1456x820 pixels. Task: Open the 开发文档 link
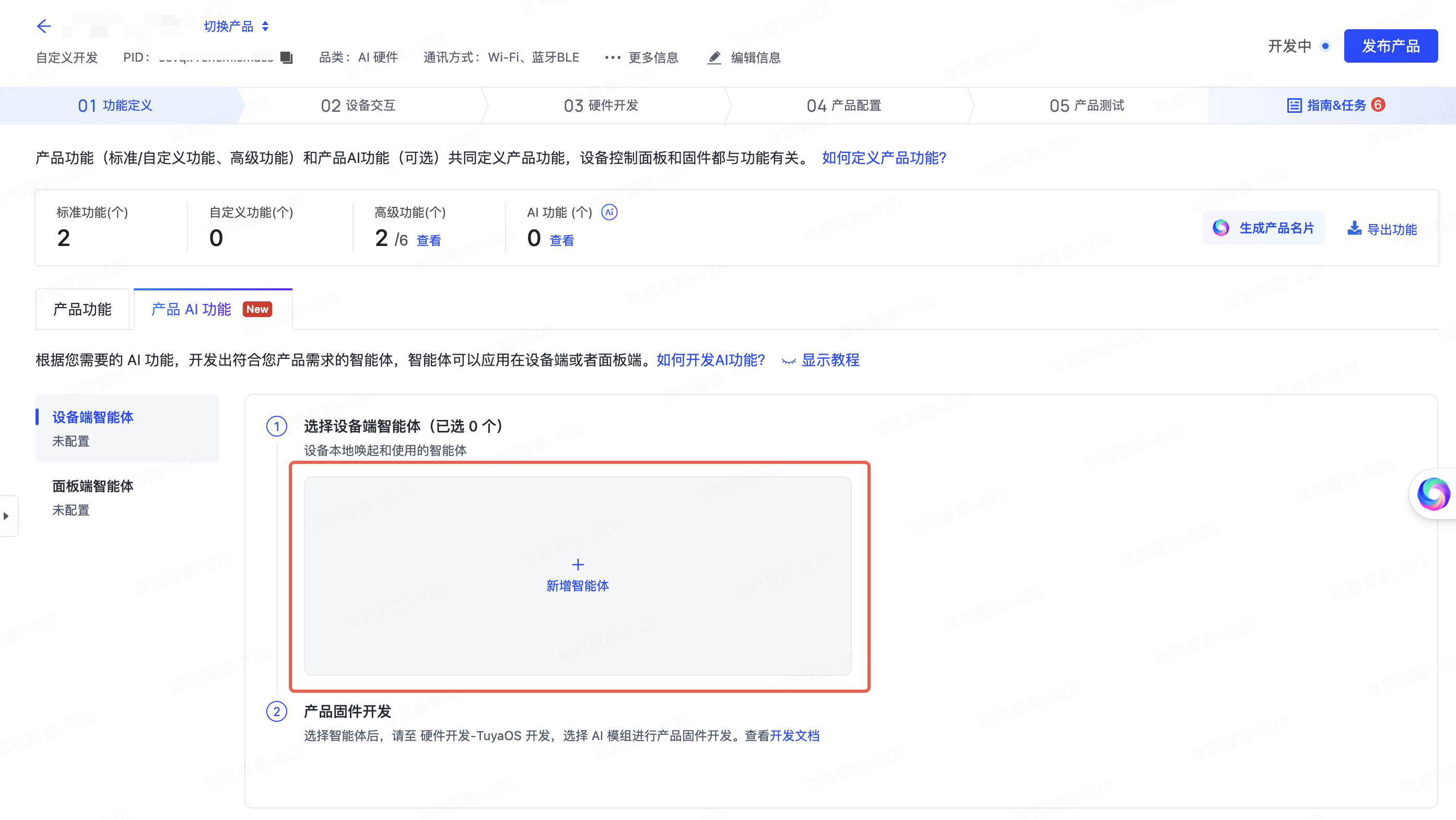794,736
